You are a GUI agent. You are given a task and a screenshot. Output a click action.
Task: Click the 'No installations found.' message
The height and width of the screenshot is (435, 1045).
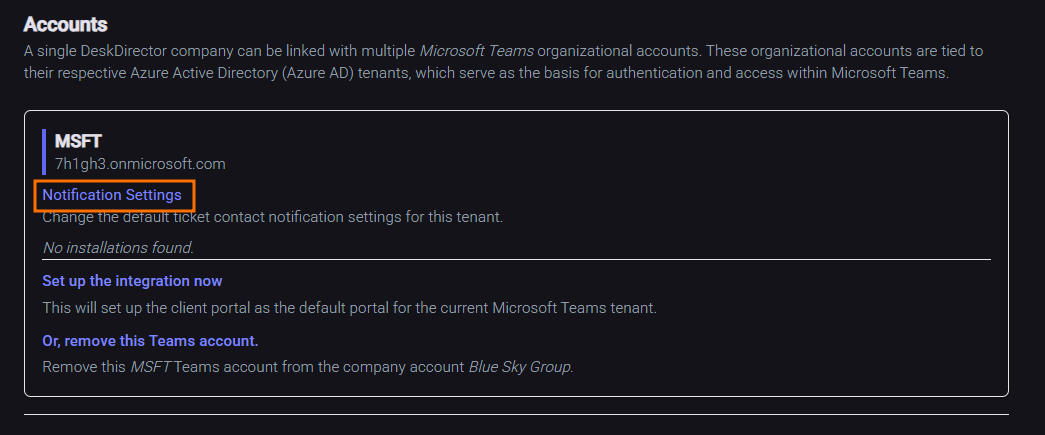pos(118,247)
